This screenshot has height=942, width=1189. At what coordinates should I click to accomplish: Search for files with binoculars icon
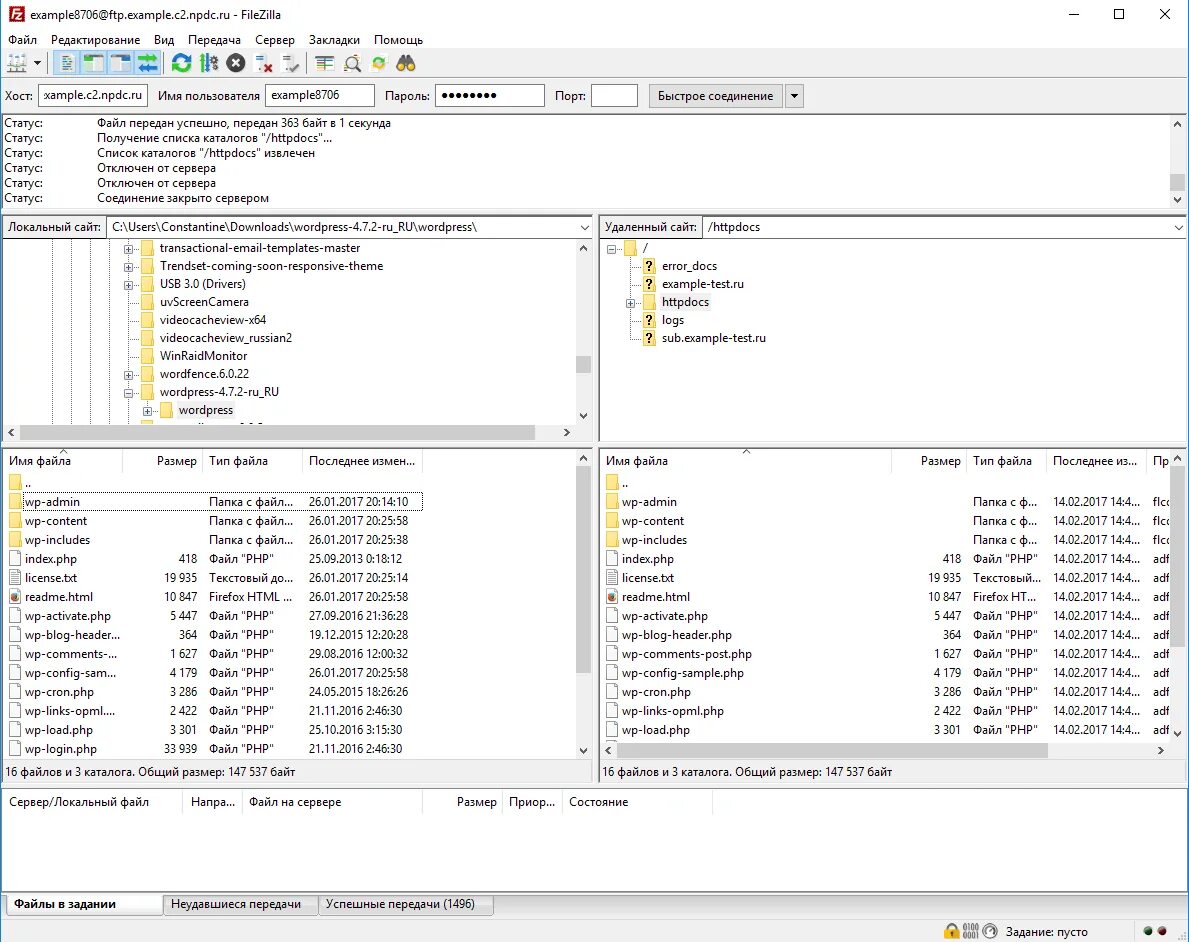pos(406,64)
